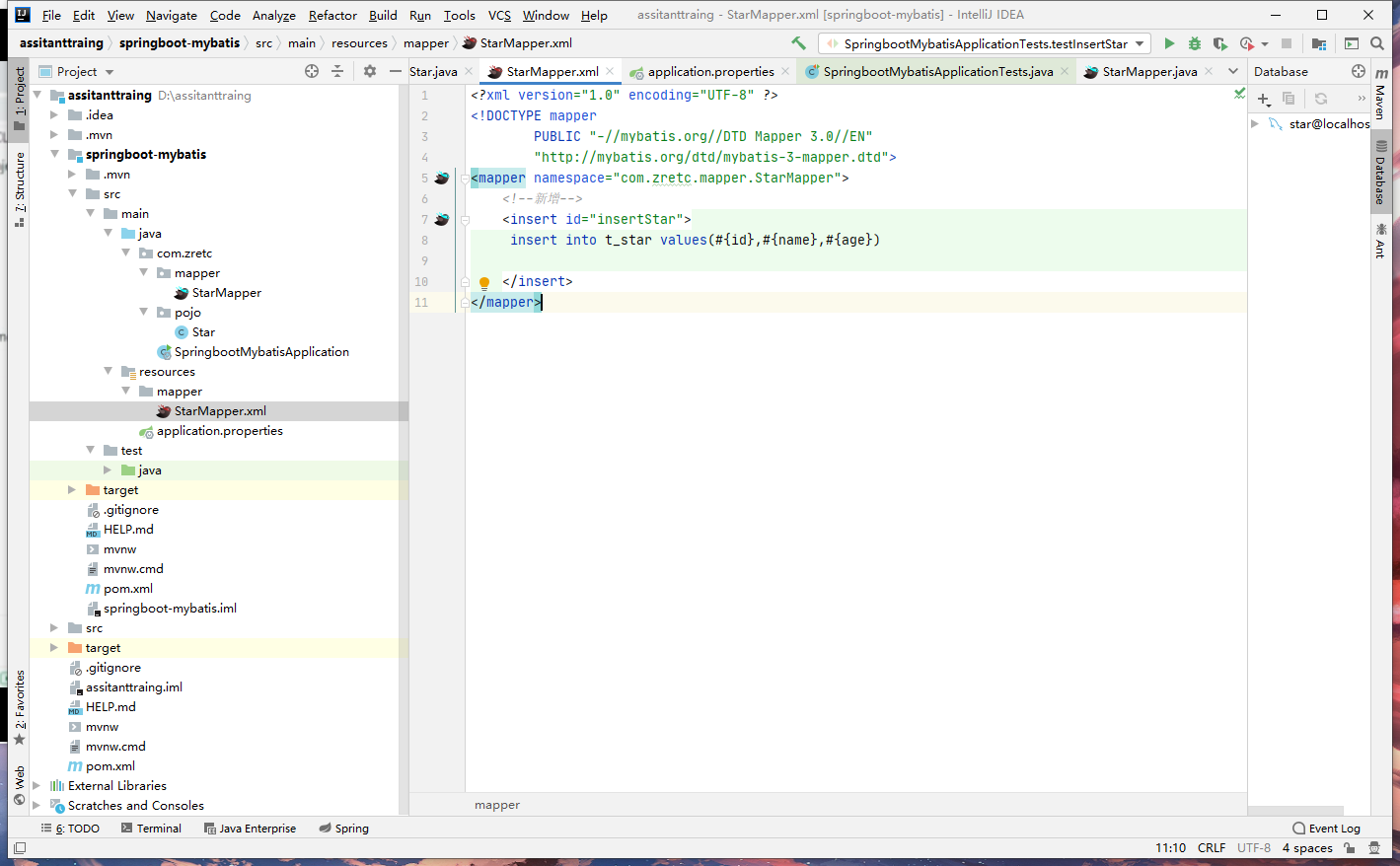This screenshot has height=866, width=1400.
Task: Click the Project panel settings gear
Action: (370, 71)
